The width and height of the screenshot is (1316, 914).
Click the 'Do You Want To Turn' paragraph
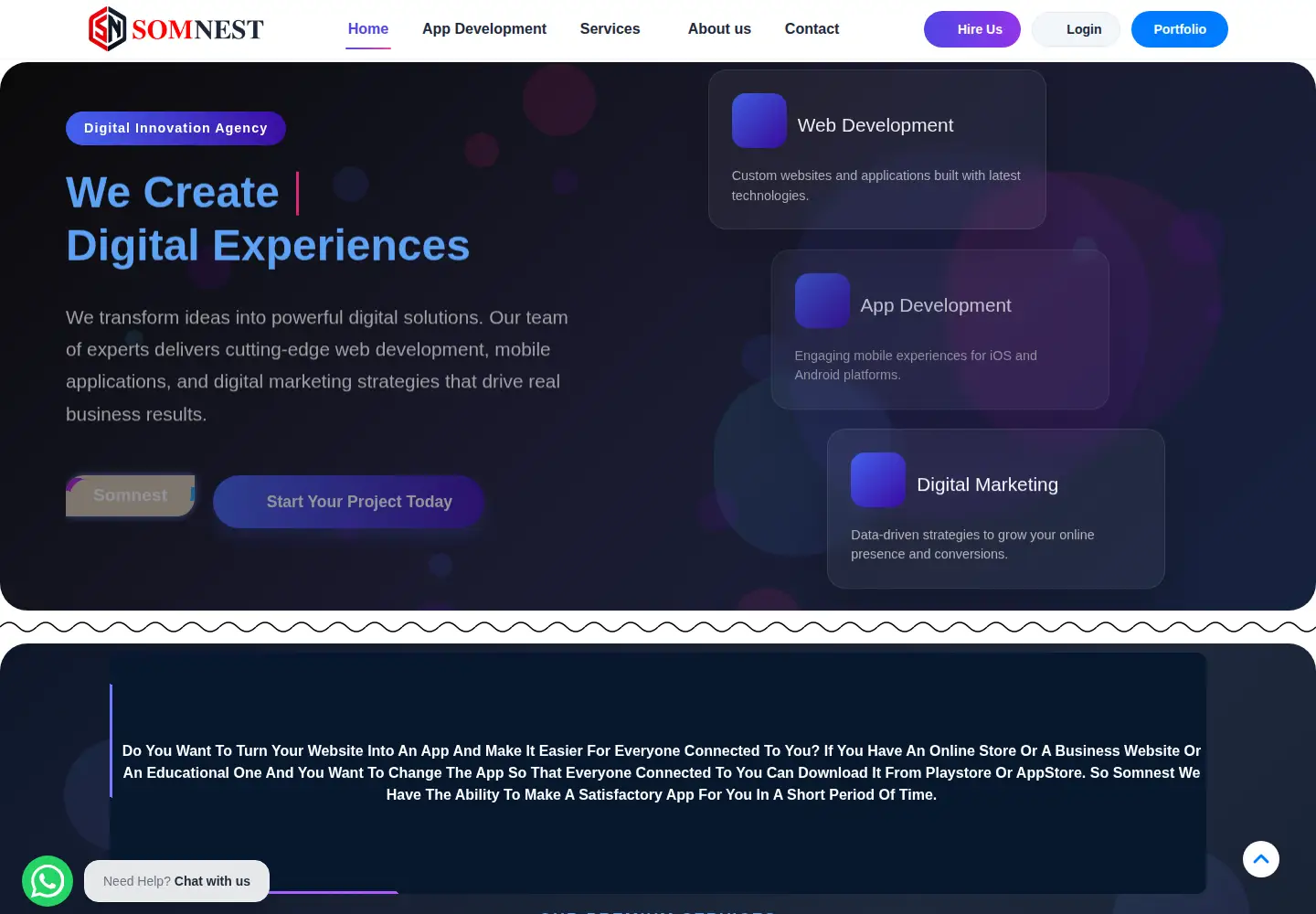click(662, 772)
